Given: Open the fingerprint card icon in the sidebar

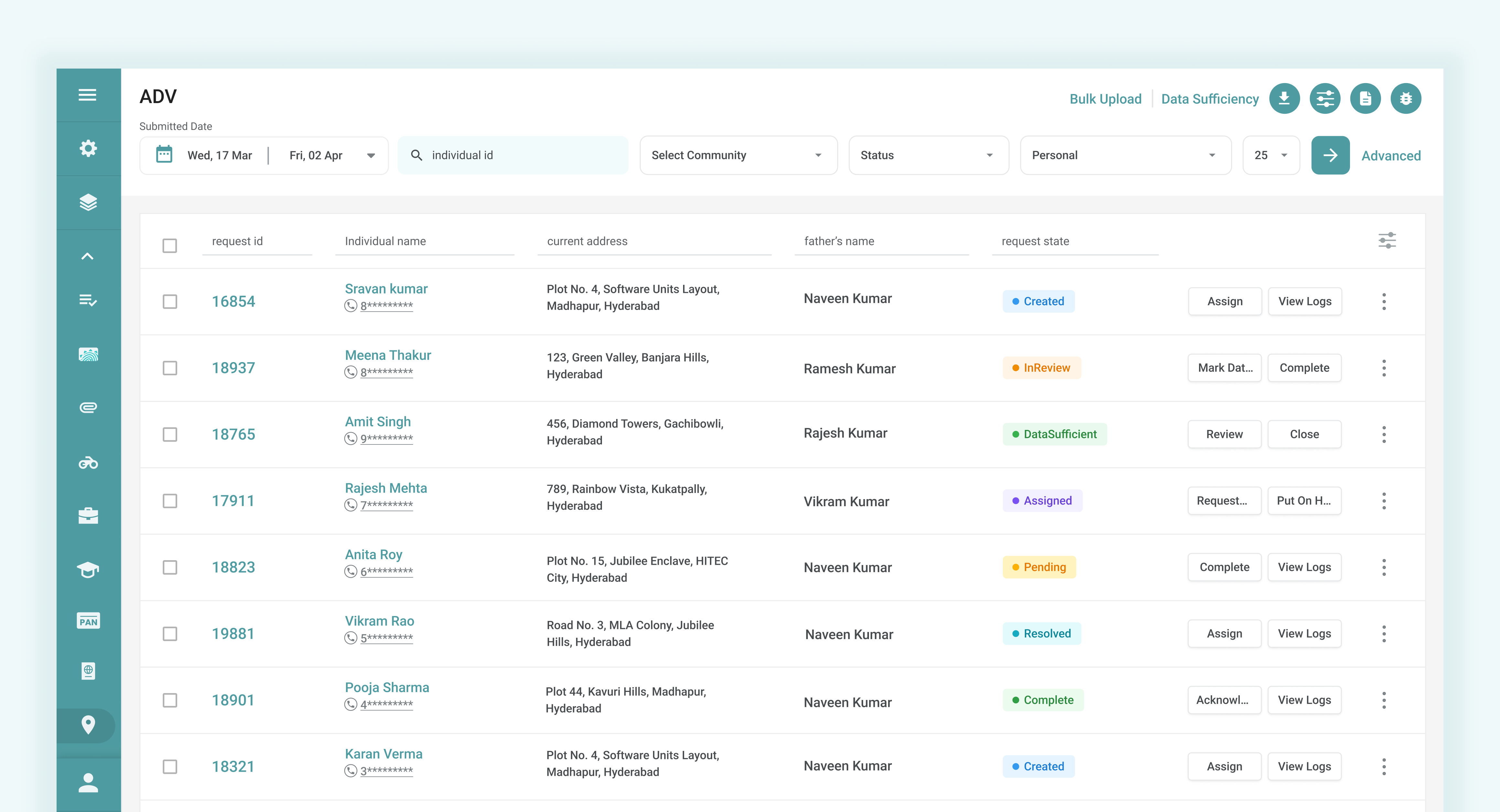Looking at the screenshot, I should click(x=88, y=354).
